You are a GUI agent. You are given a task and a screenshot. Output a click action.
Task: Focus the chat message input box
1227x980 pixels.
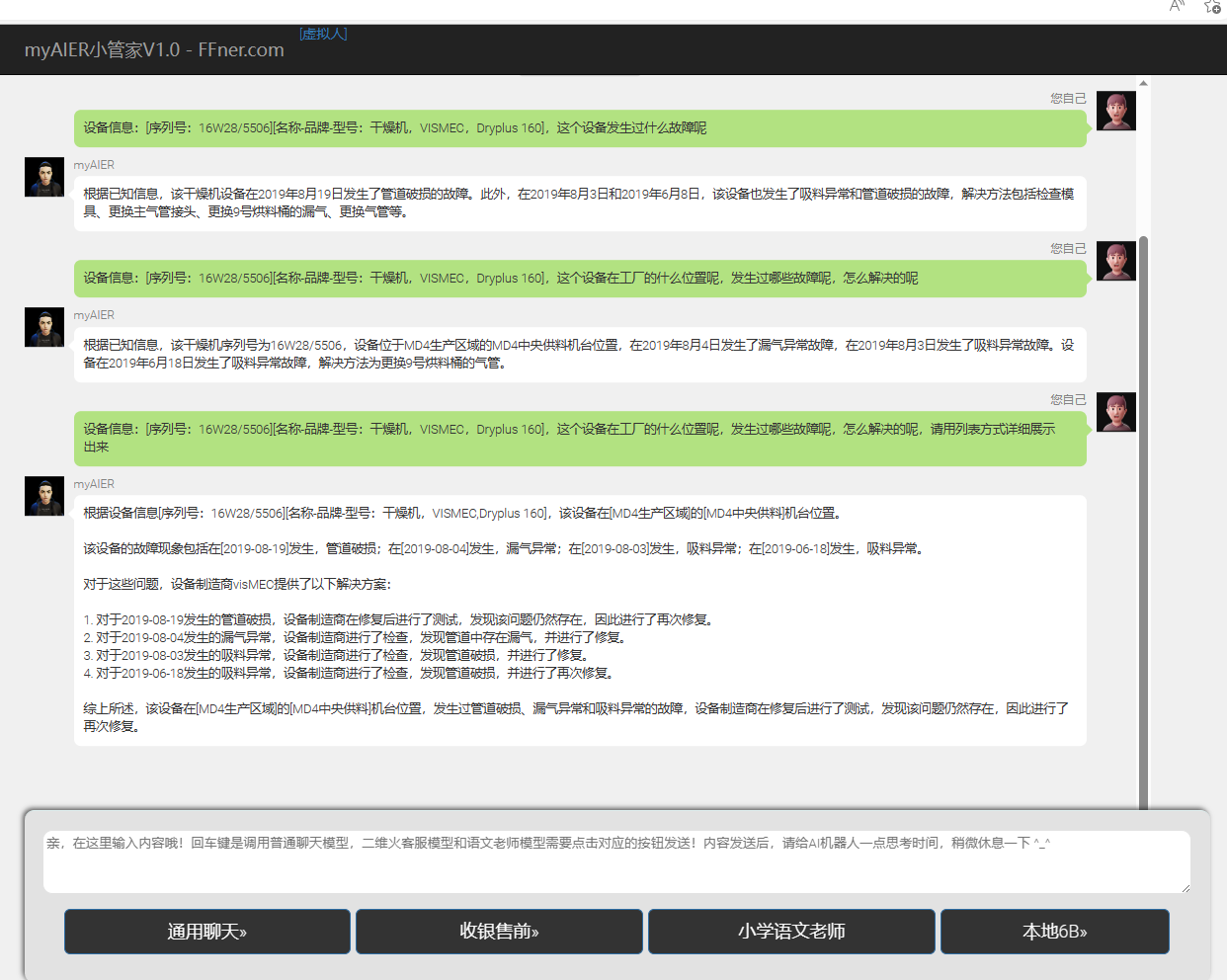(616, 861)
